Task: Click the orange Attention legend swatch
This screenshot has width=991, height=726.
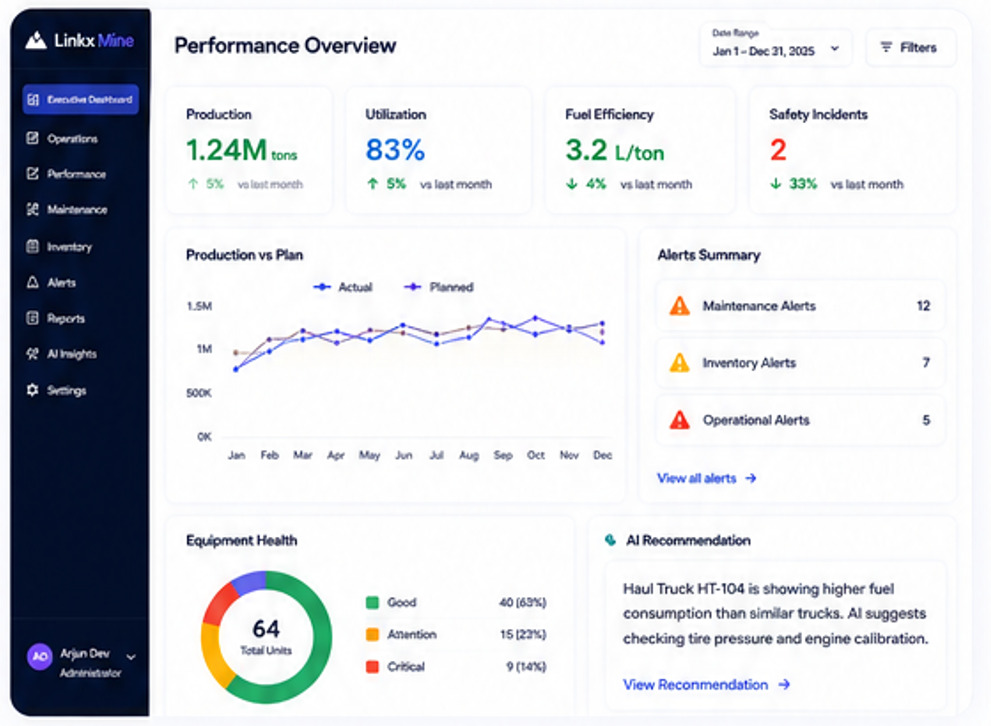Action: [x=372, y=634]
